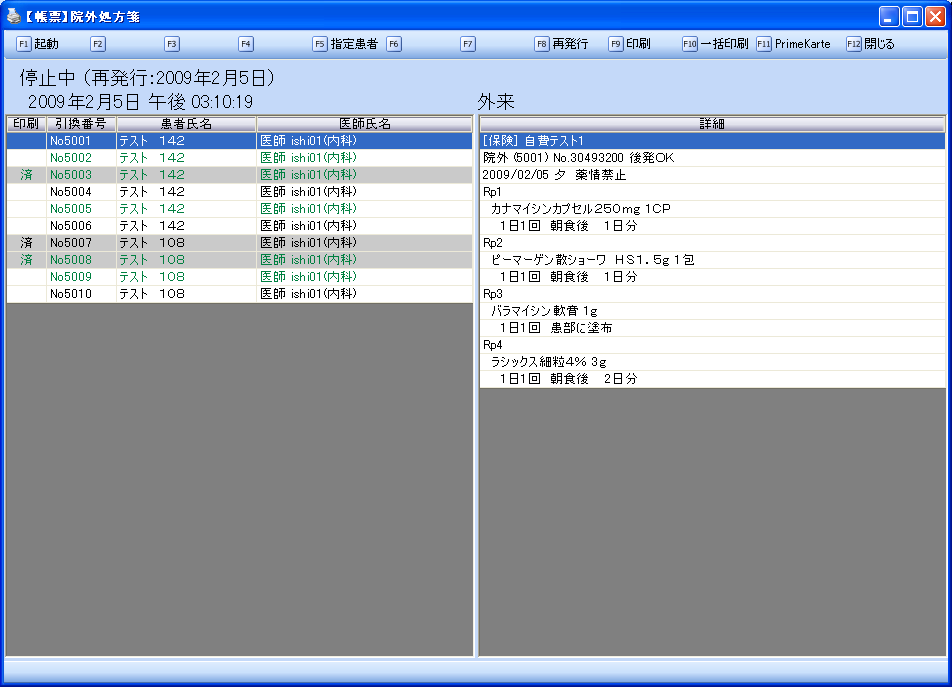Select row No5002
Screen dimensions: 952x687
[239, 158]
